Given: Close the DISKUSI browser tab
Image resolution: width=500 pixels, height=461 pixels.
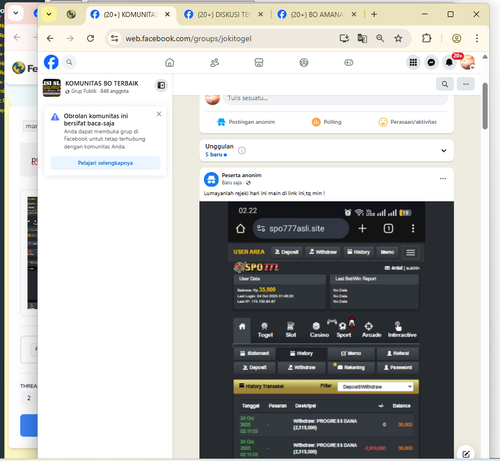Looking at the screenshot, I should pos(261,14).
